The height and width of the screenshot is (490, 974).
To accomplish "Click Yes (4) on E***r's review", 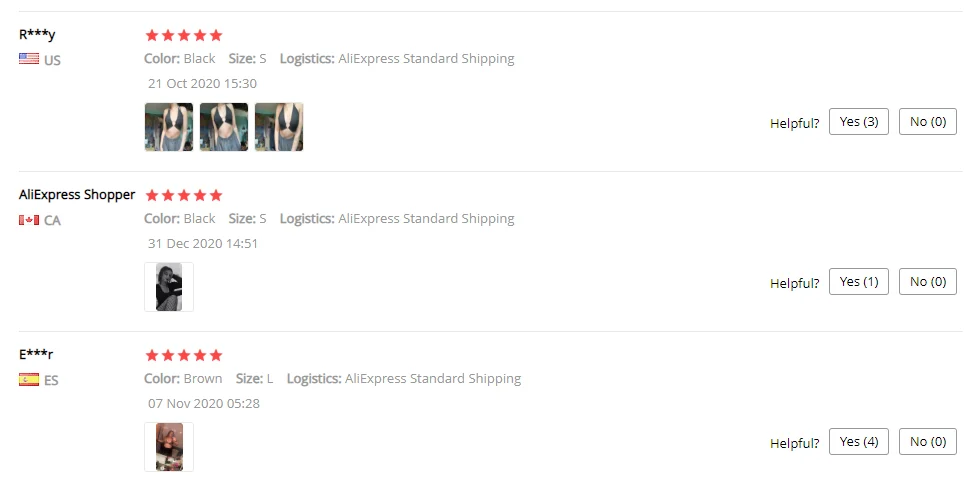I will 859,442.
